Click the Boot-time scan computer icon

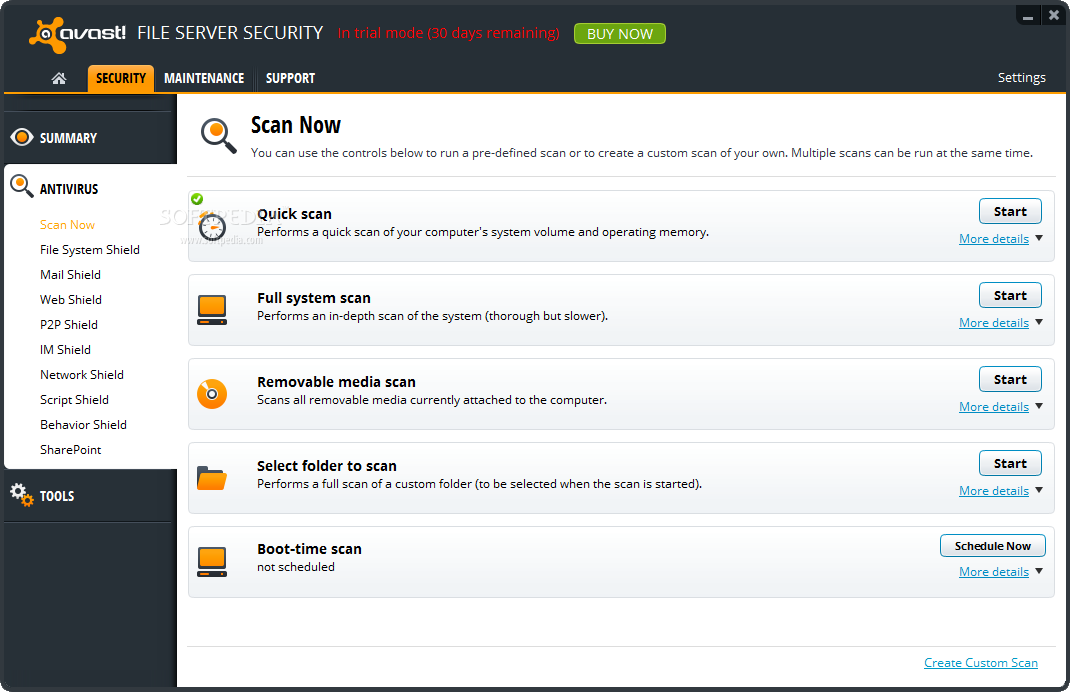(212, 562)
